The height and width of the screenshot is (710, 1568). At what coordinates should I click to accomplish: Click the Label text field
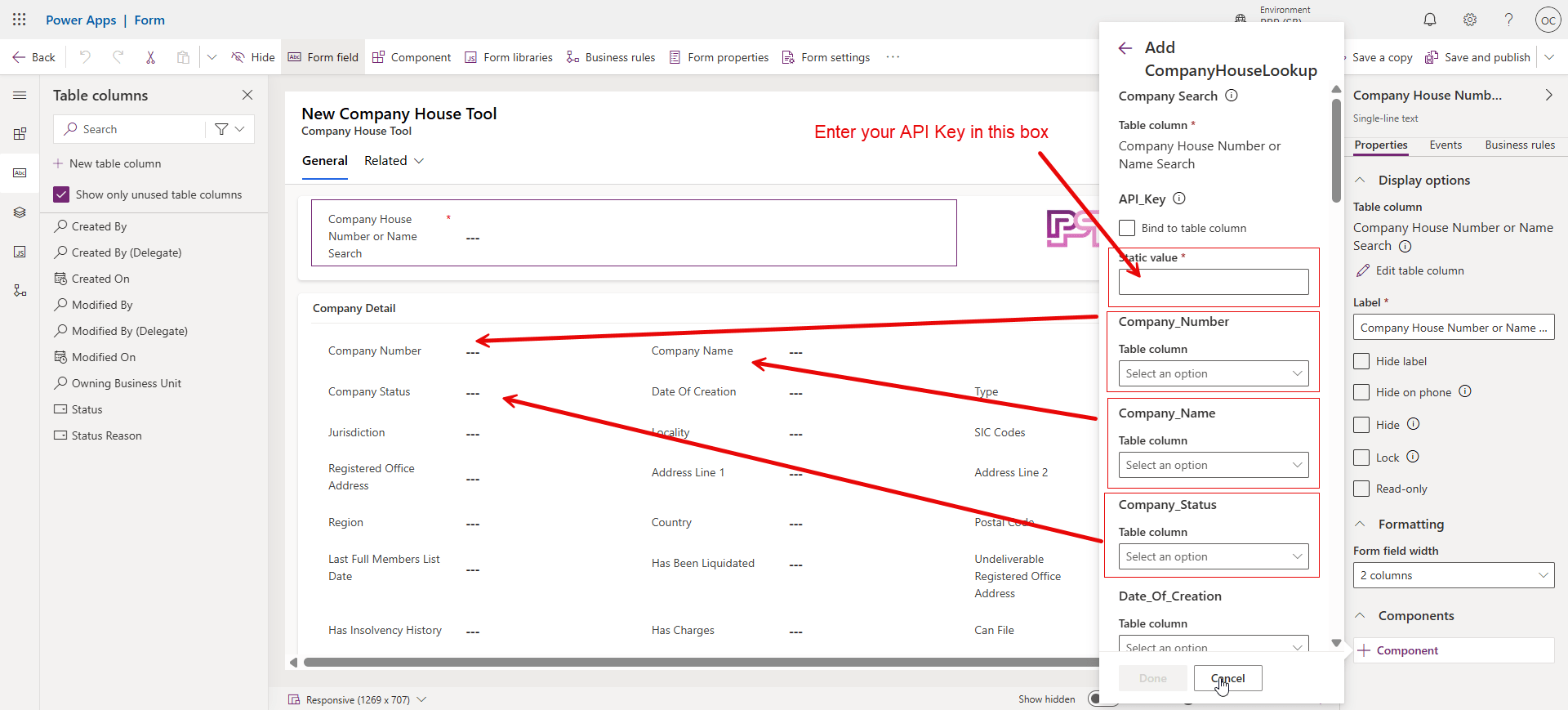pos(1454,328)
